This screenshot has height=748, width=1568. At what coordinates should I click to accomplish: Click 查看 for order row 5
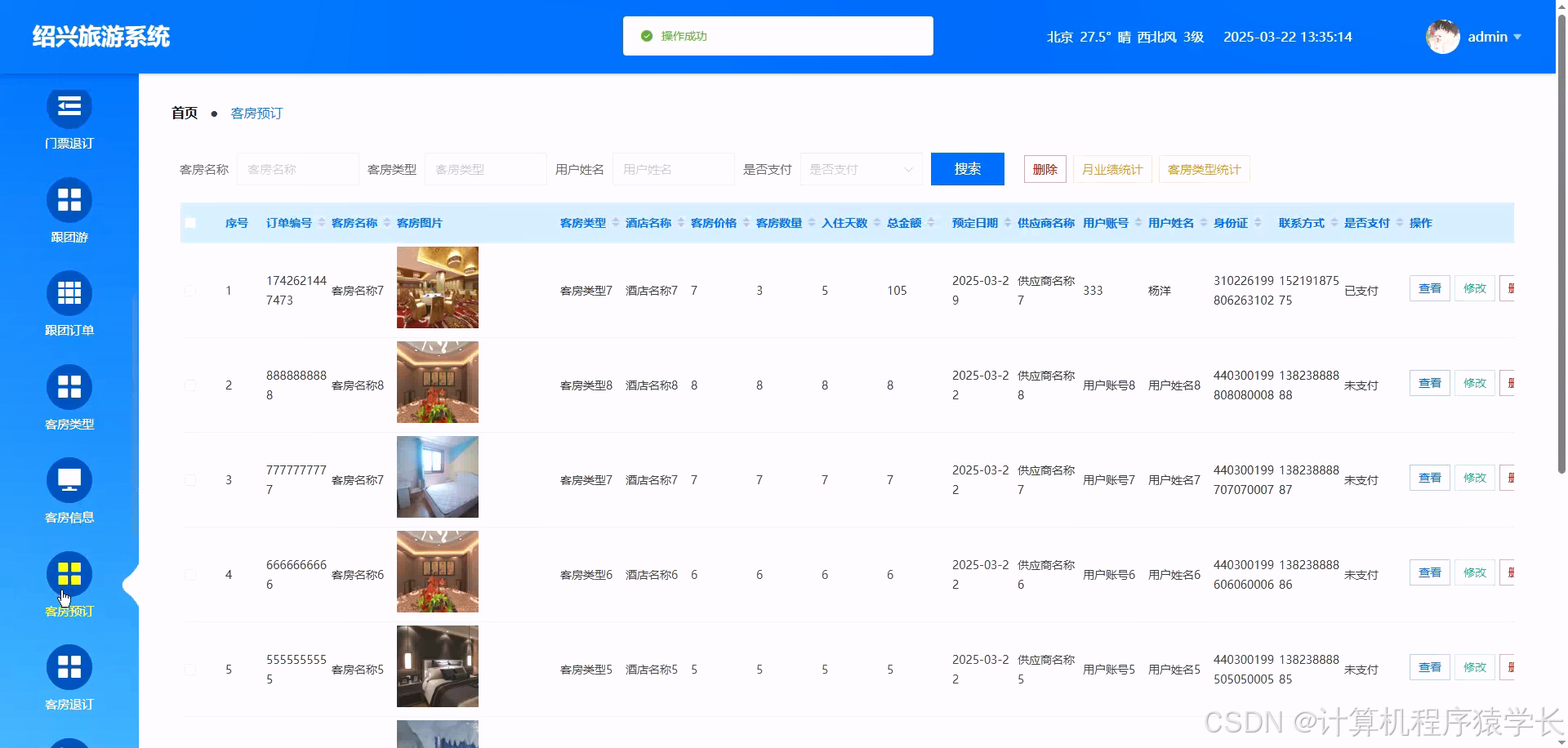1430,667
